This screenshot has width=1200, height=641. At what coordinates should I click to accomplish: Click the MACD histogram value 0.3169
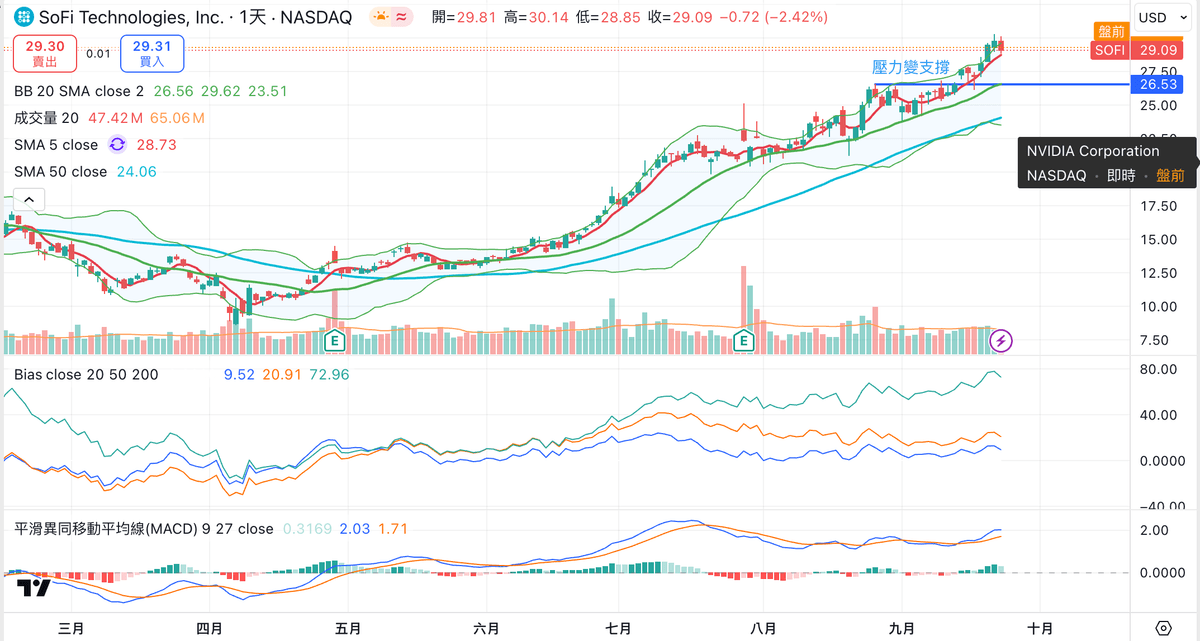(x=307, y=528)
